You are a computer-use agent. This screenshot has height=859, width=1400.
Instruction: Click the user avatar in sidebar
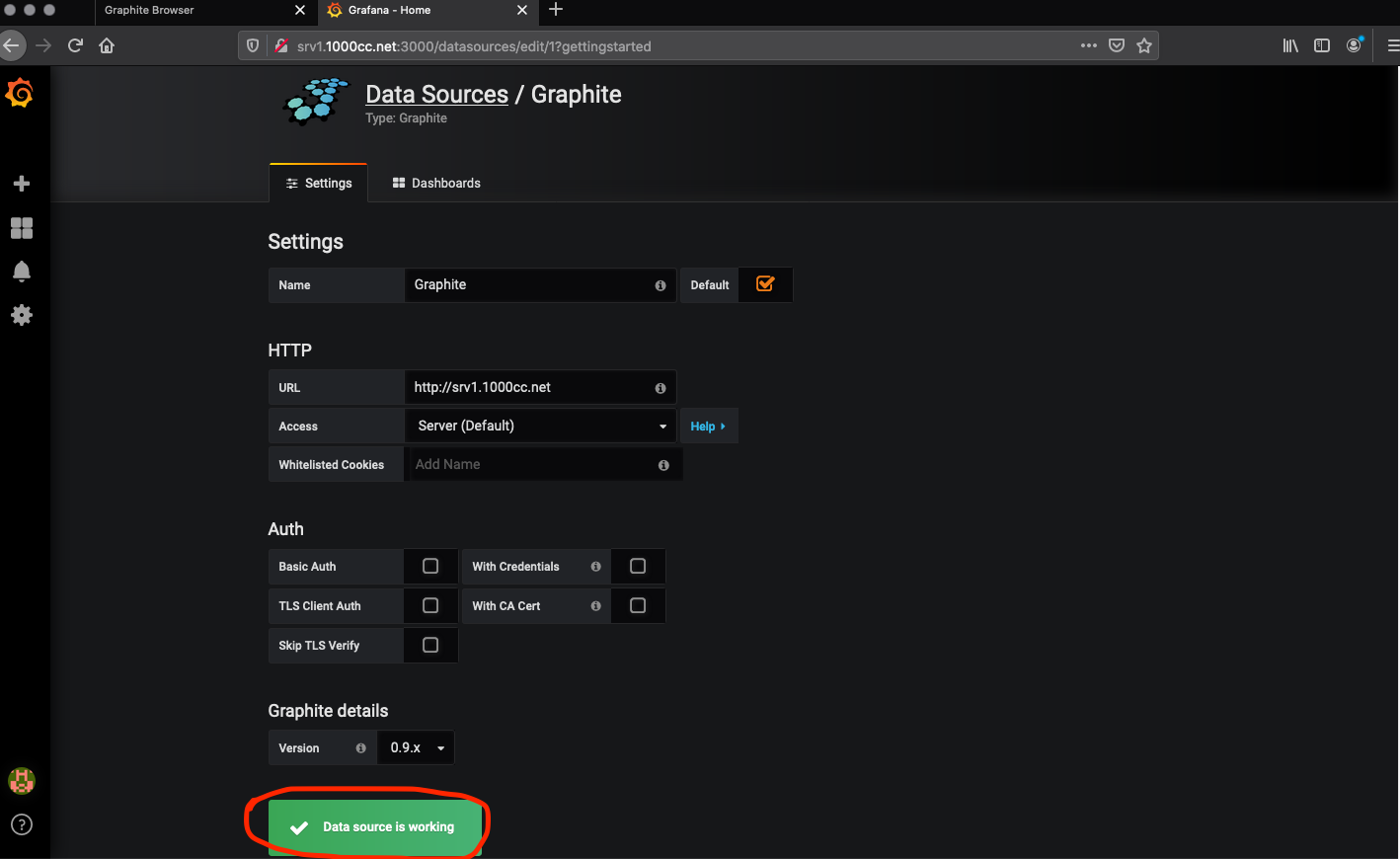coord(21,781)
